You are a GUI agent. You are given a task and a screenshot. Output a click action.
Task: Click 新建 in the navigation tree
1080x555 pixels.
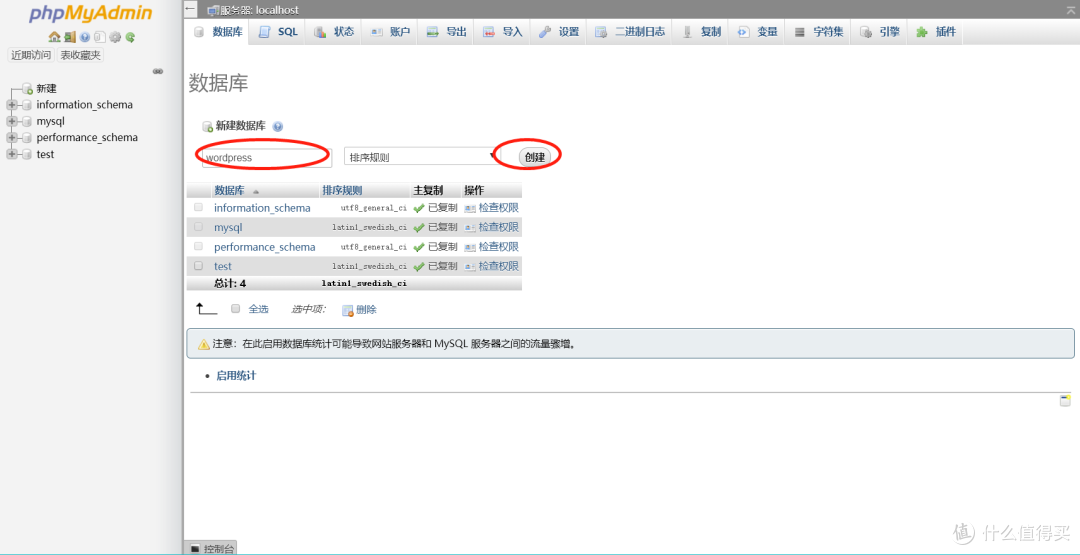tap(46, 89)
